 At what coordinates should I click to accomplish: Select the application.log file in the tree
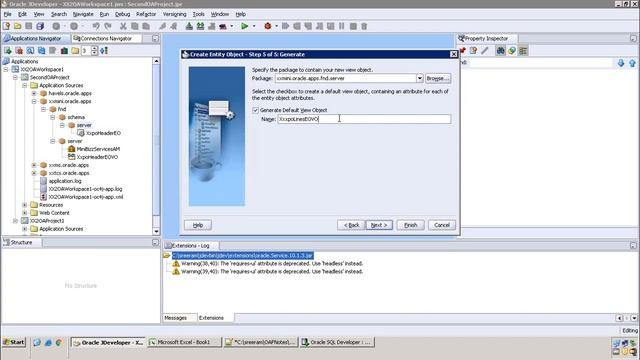pyautogui.click(x=65, y=181)
